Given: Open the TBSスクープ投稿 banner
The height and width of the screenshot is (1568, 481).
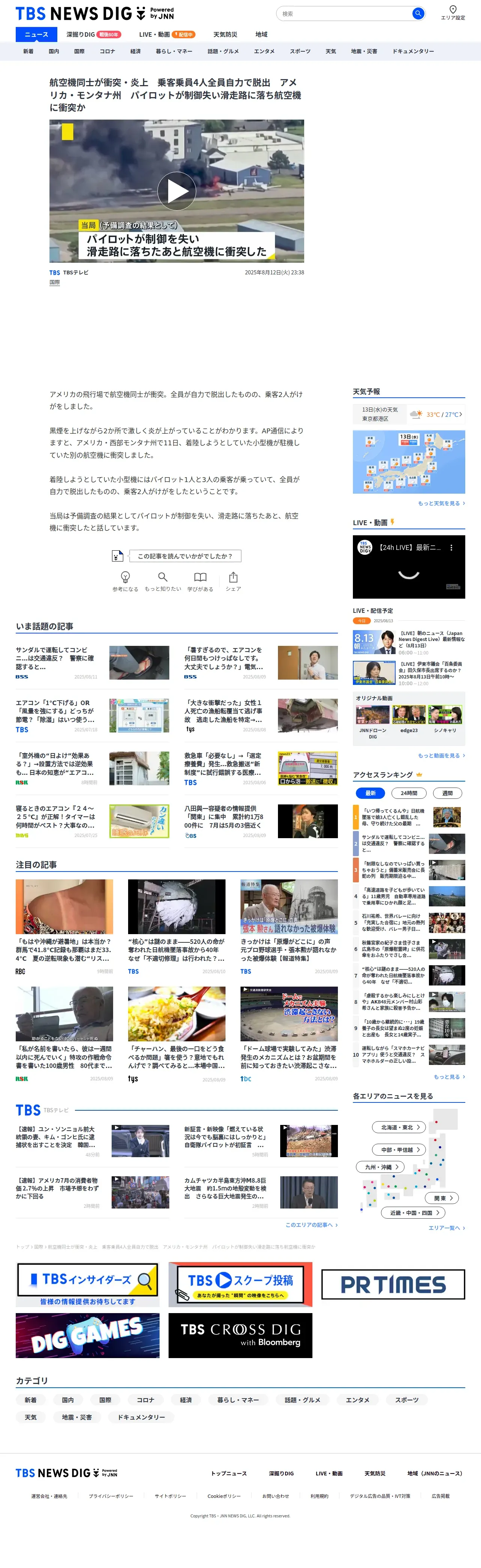Looking at the screenshot, I should (240, 1284).
